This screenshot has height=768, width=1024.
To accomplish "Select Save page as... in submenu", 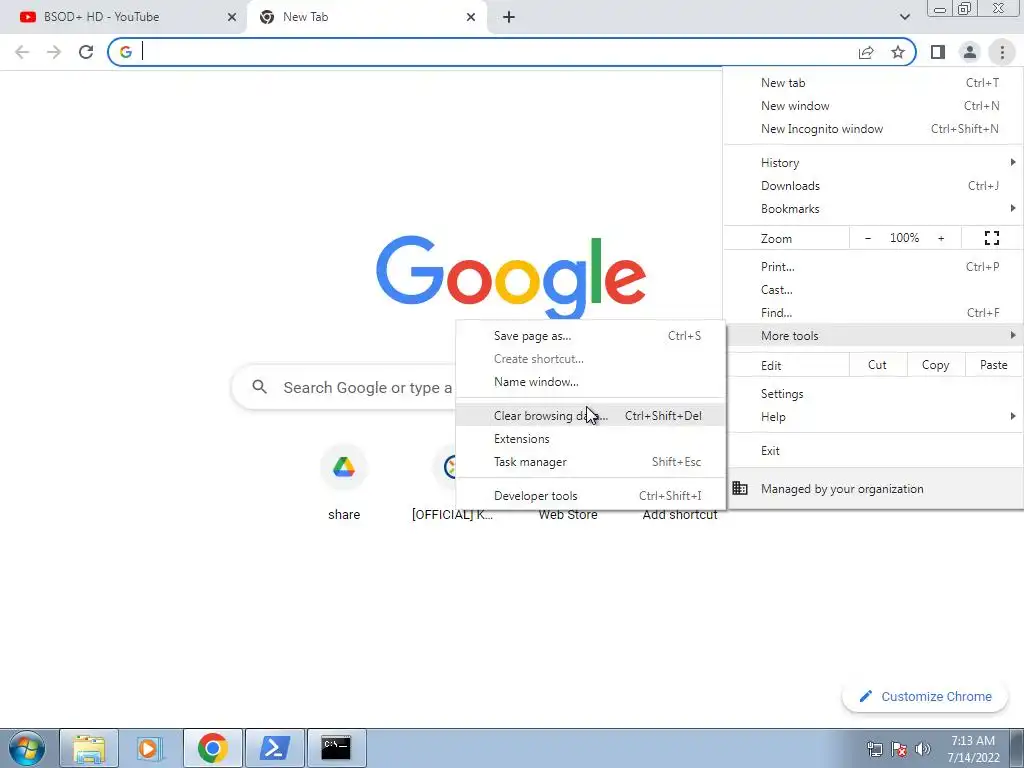I will pos(590,336).
